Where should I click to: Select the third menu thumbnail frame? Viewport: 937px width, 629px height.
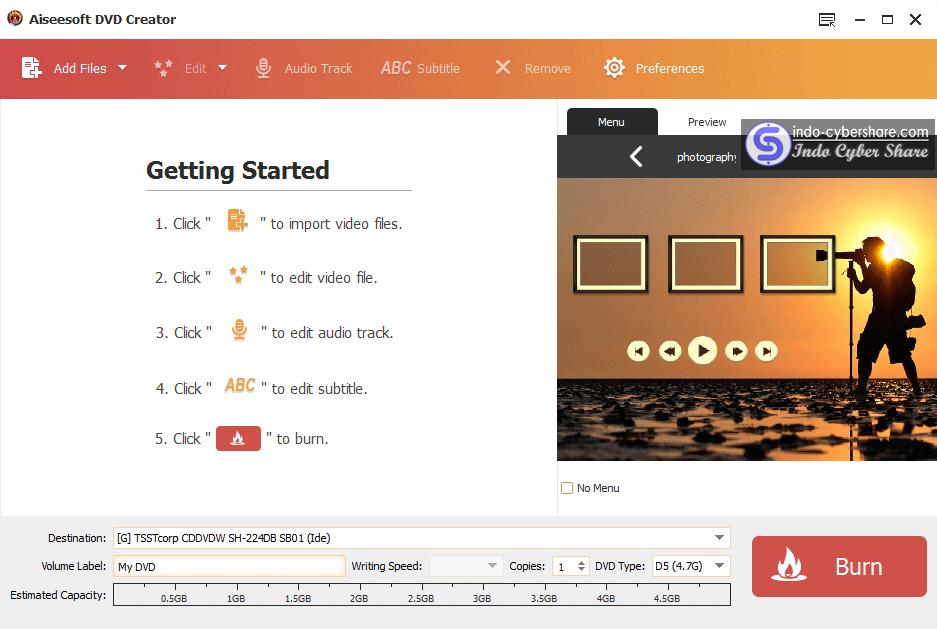coord(797,264)
